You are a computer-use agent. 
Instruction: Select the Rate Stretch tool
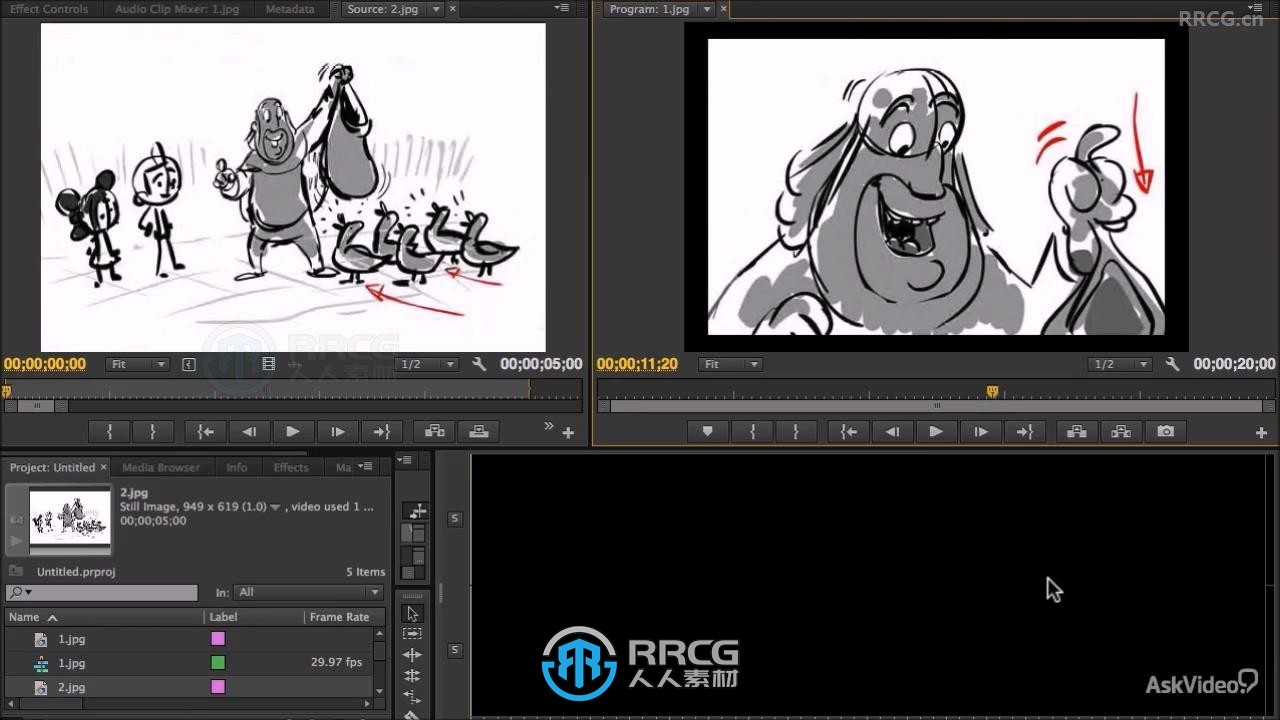pos(413,697)
